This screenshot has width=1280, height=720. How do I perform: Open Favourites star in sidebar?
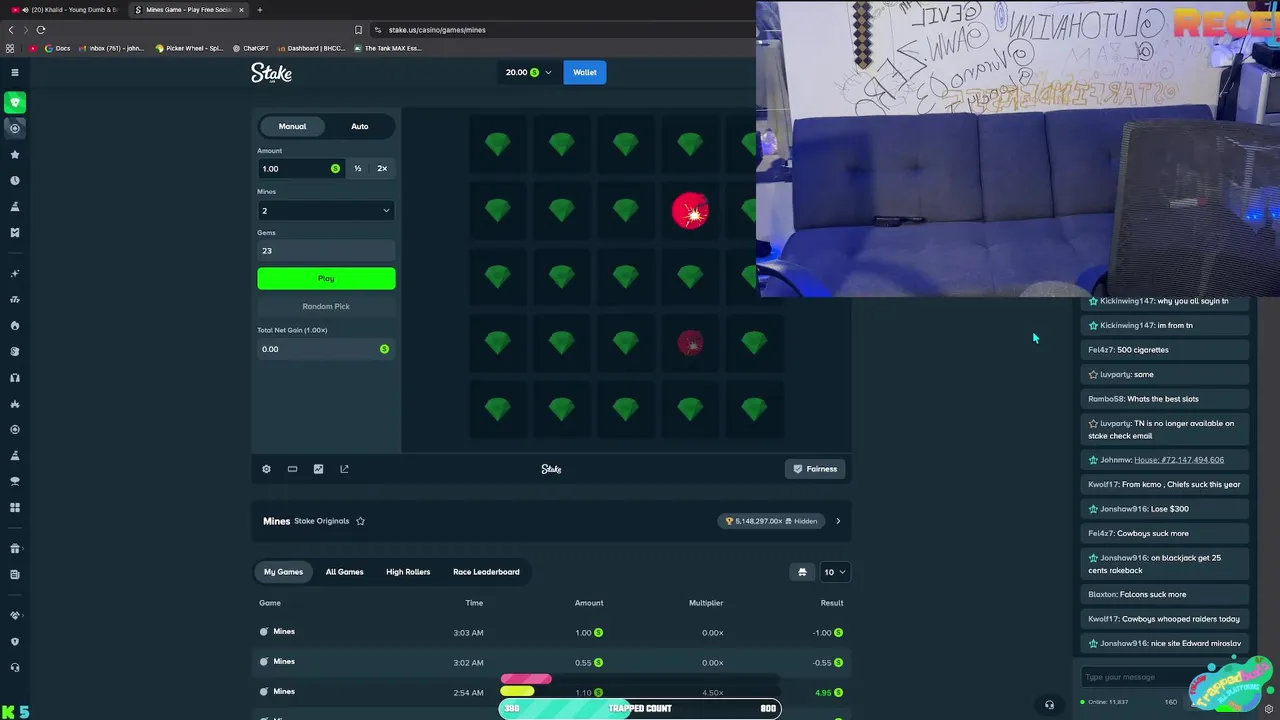pos(14,155)
